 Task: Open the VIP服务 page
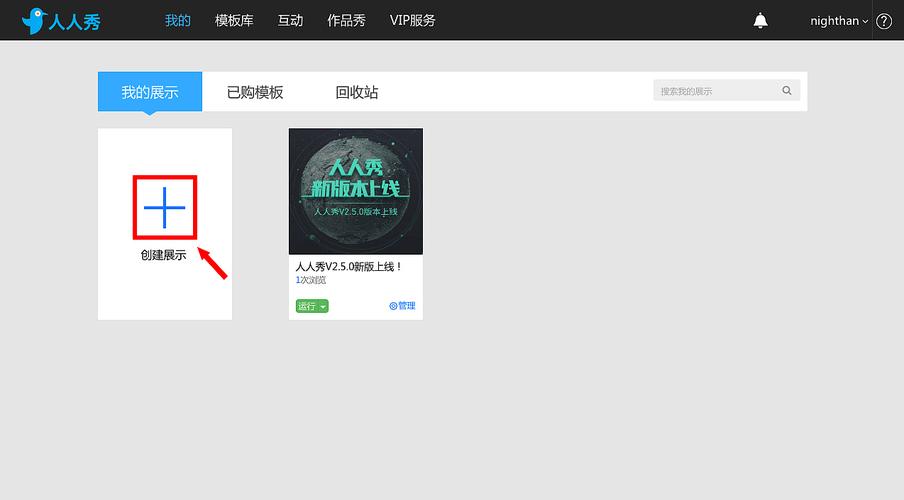413,20
